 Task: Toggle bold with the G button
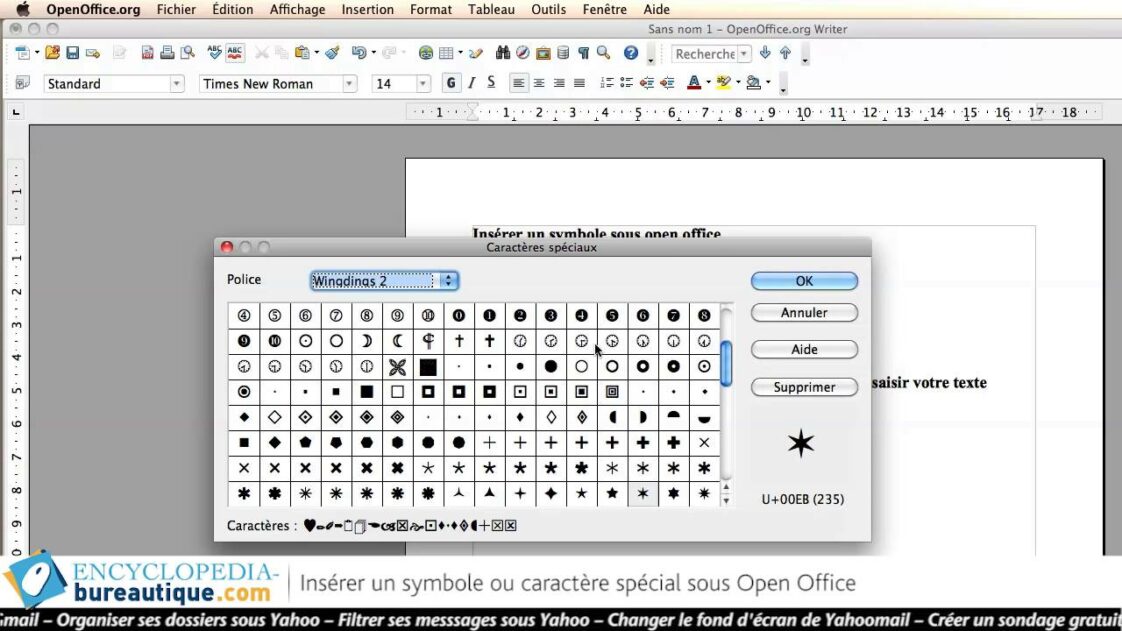point(451,83)
